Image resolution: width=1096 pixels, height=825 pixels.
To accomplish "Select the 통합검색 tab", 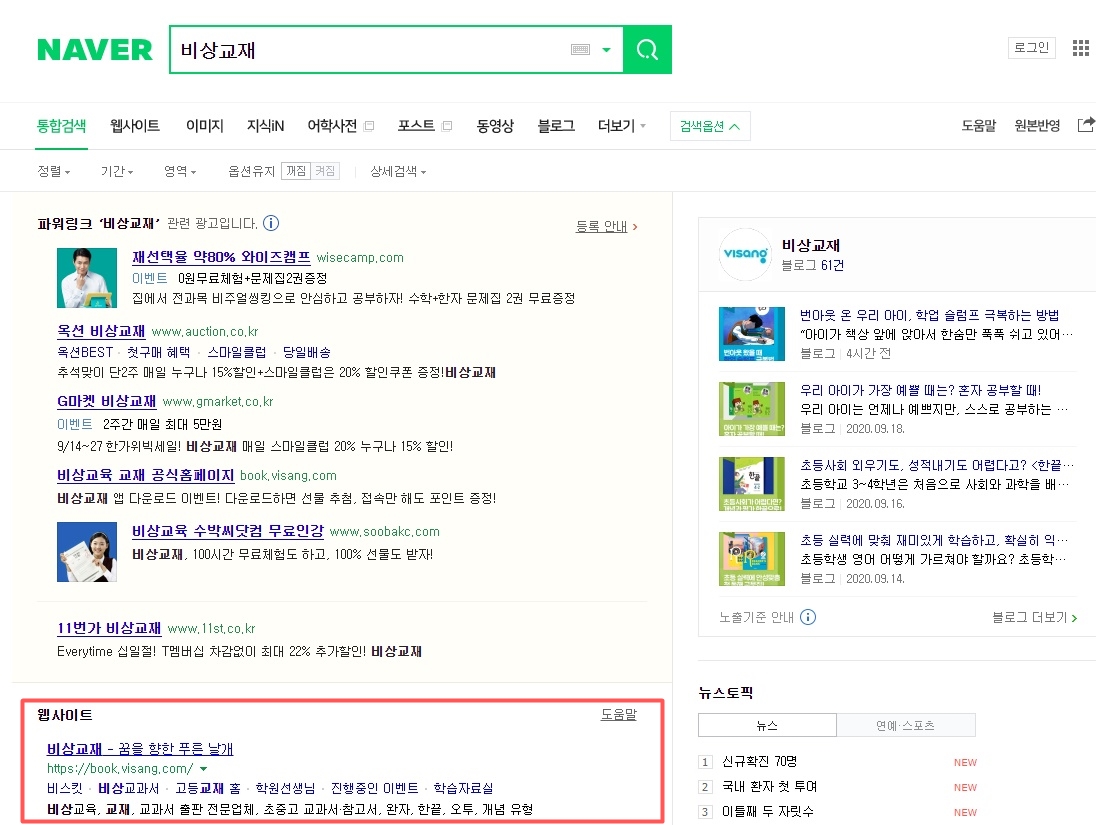I will click(61, 126).
